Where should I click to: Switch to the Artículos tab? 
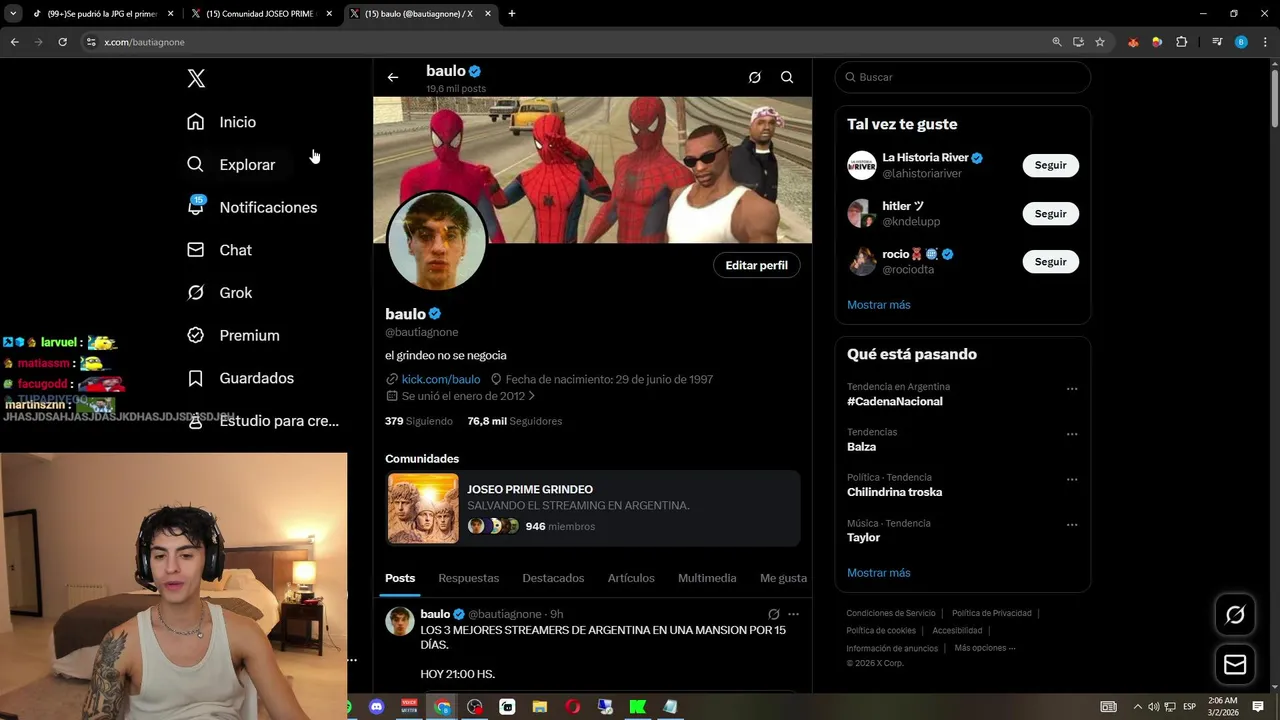click(631, 578)
